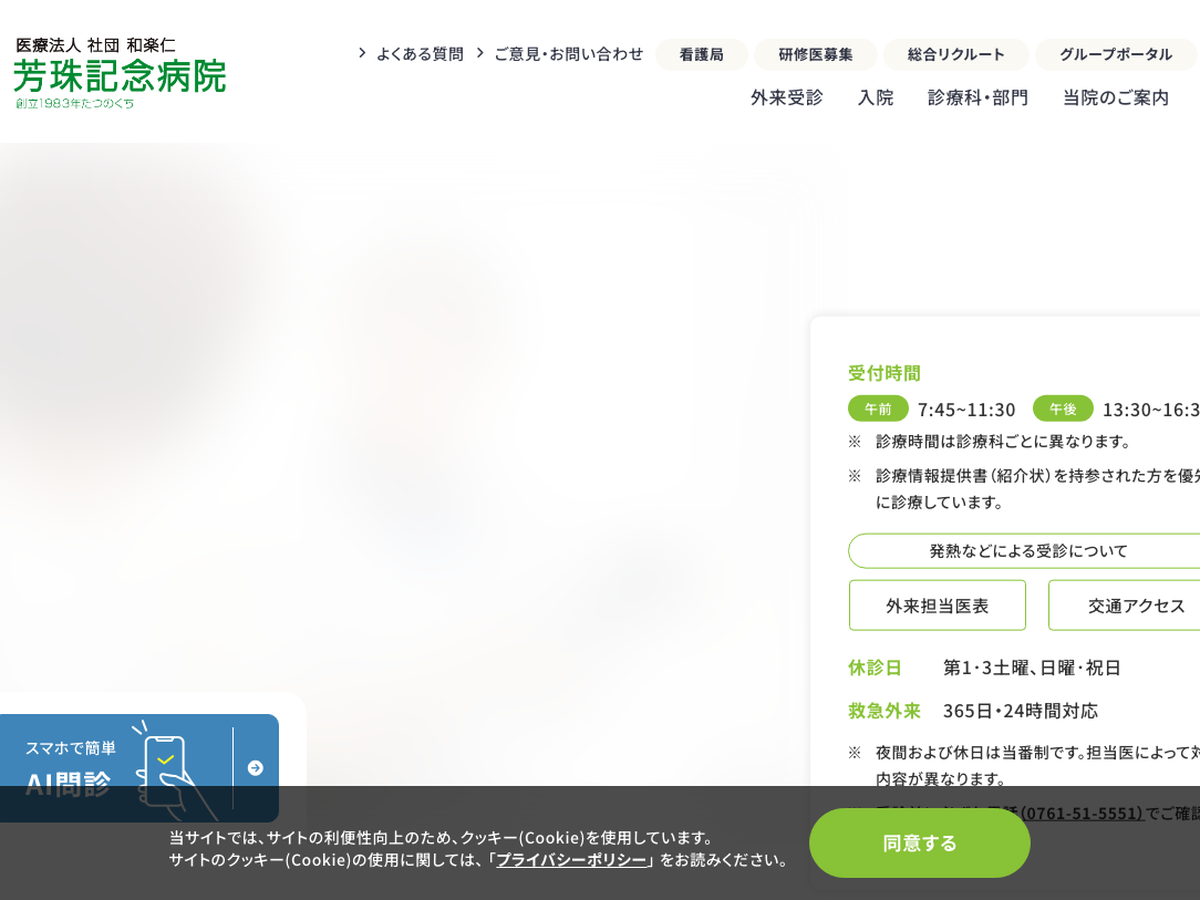
Task: Open the グループポータル link
Action: (1115, 54)
